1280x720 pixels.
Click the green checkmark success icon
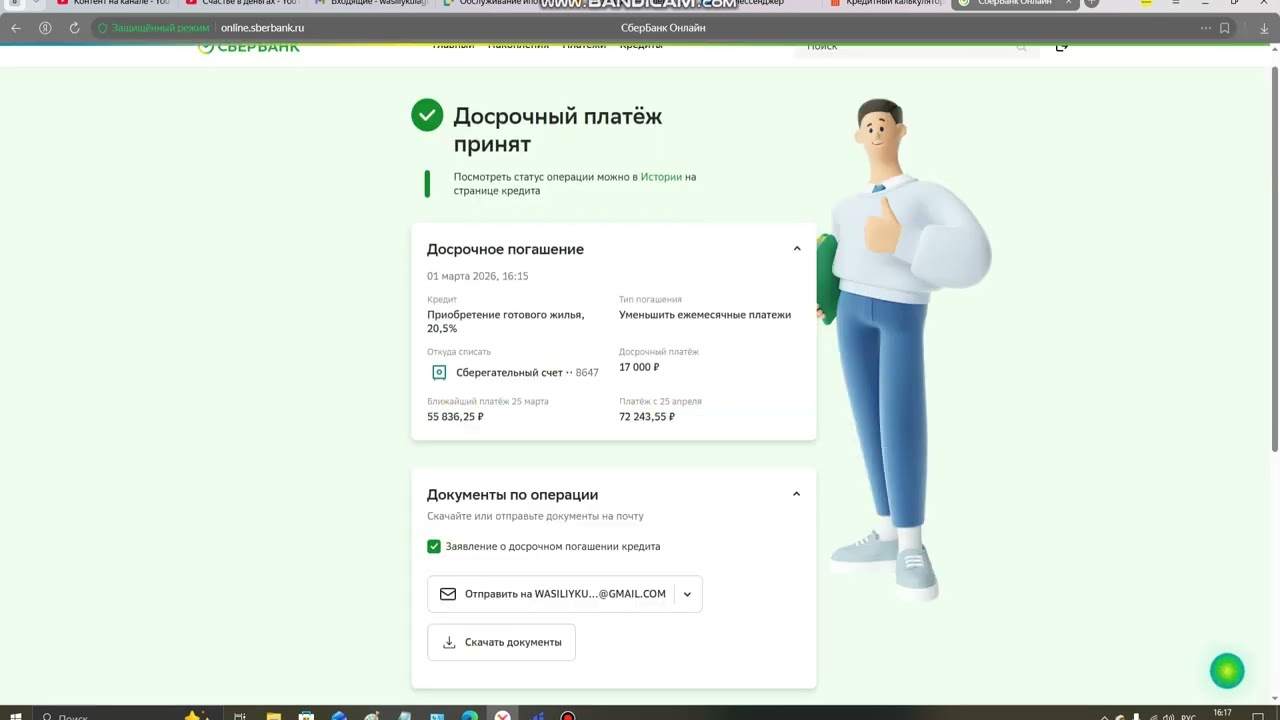point(427,115)
